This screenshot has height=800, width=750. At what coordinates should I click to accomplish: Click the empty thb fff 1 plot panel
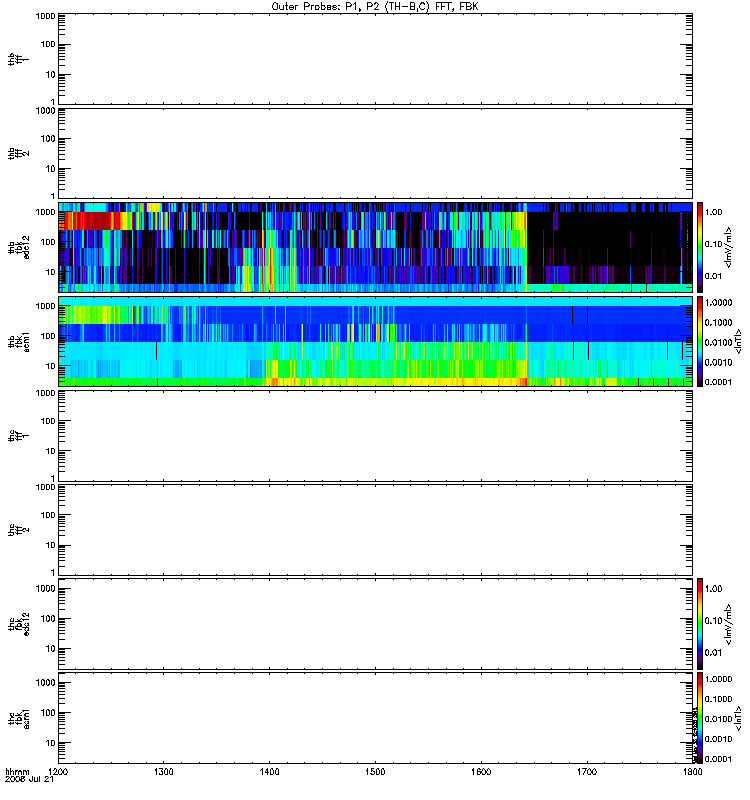(376, 59)
